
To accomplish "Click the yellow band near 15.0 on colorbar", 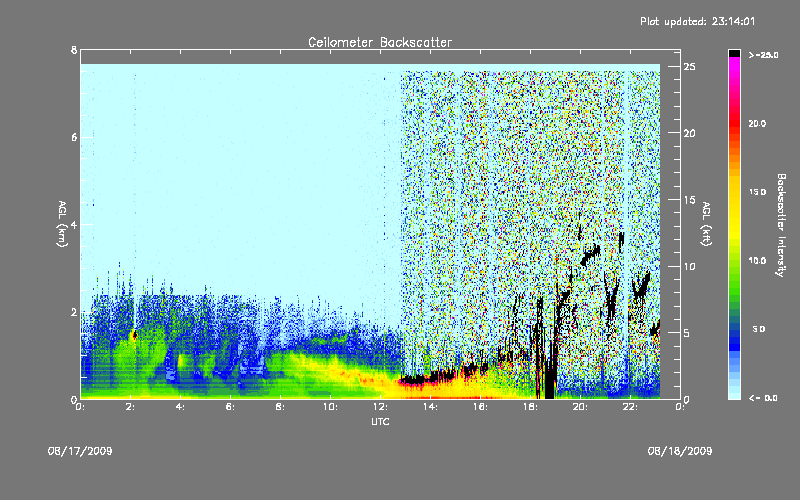I will [x=734, y=192].
